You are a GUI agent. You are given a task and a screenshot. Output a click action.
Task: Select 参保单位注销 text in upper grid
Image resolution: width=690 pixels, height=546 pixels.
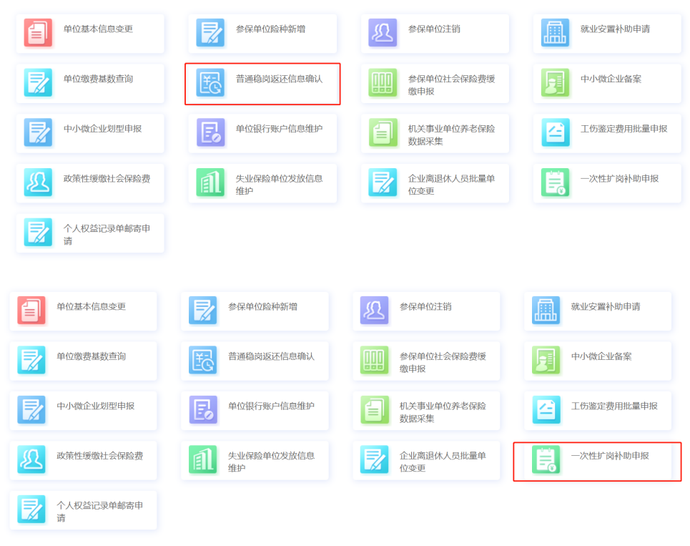tap(434, 29)
